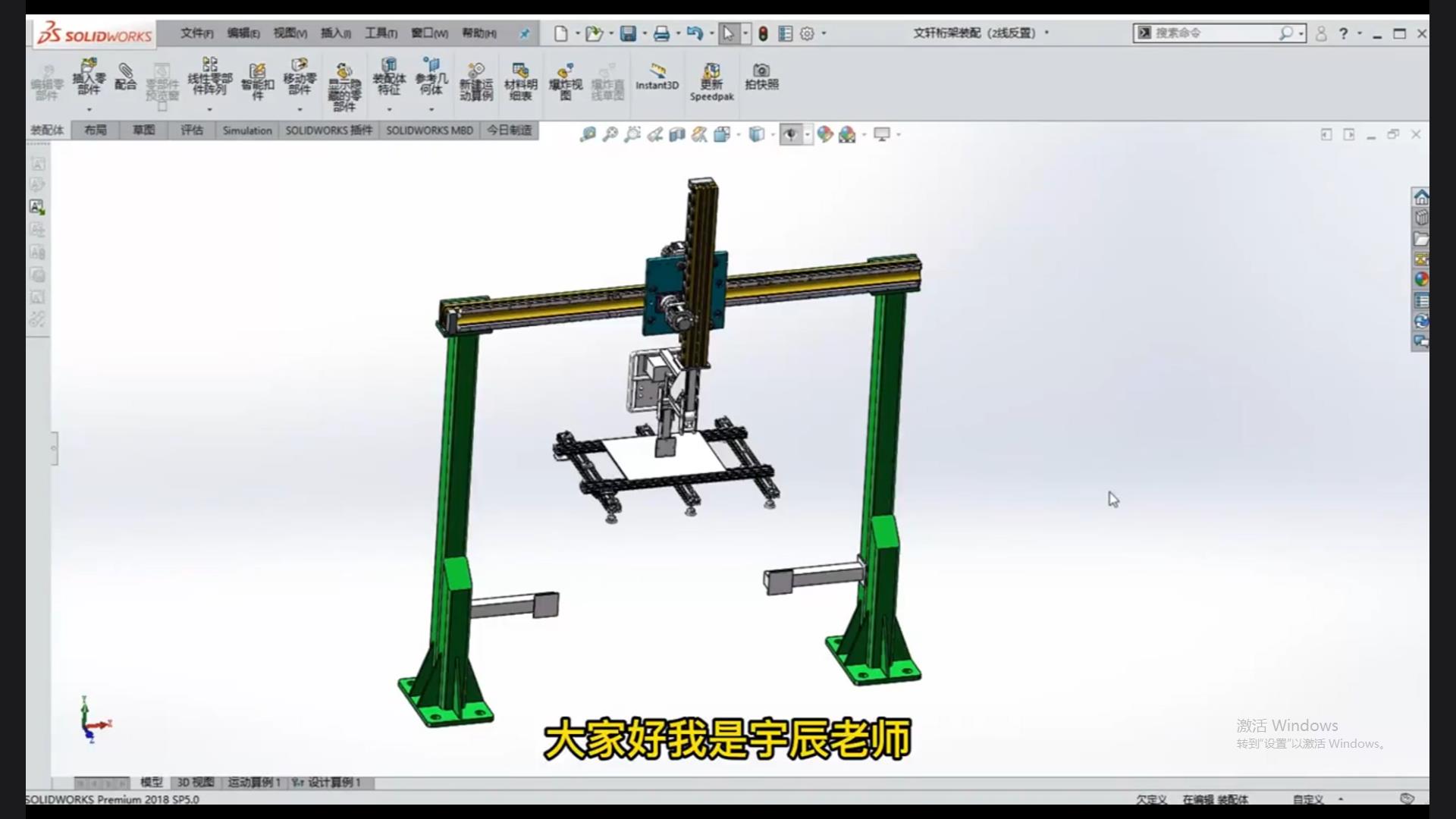The image size is (1456, 819).
Task: Click Edit Appearance color ball icon
Action: pyautogui.click(x=824, y=134)
